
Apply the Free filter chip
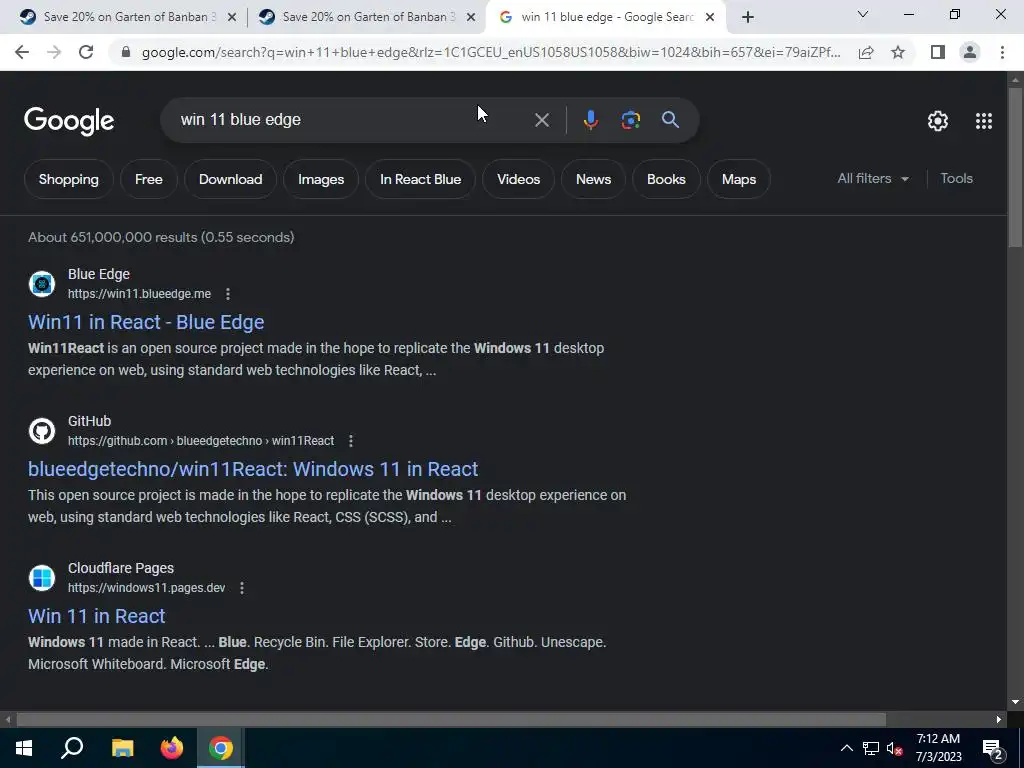149,179
